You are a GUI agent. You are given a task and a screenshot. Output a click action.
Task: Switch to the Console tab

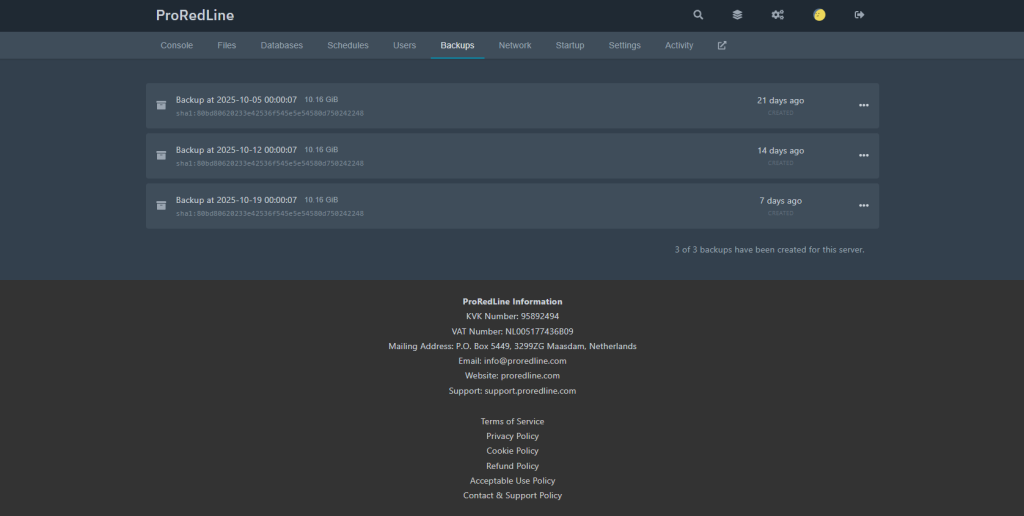click(177, 45)
